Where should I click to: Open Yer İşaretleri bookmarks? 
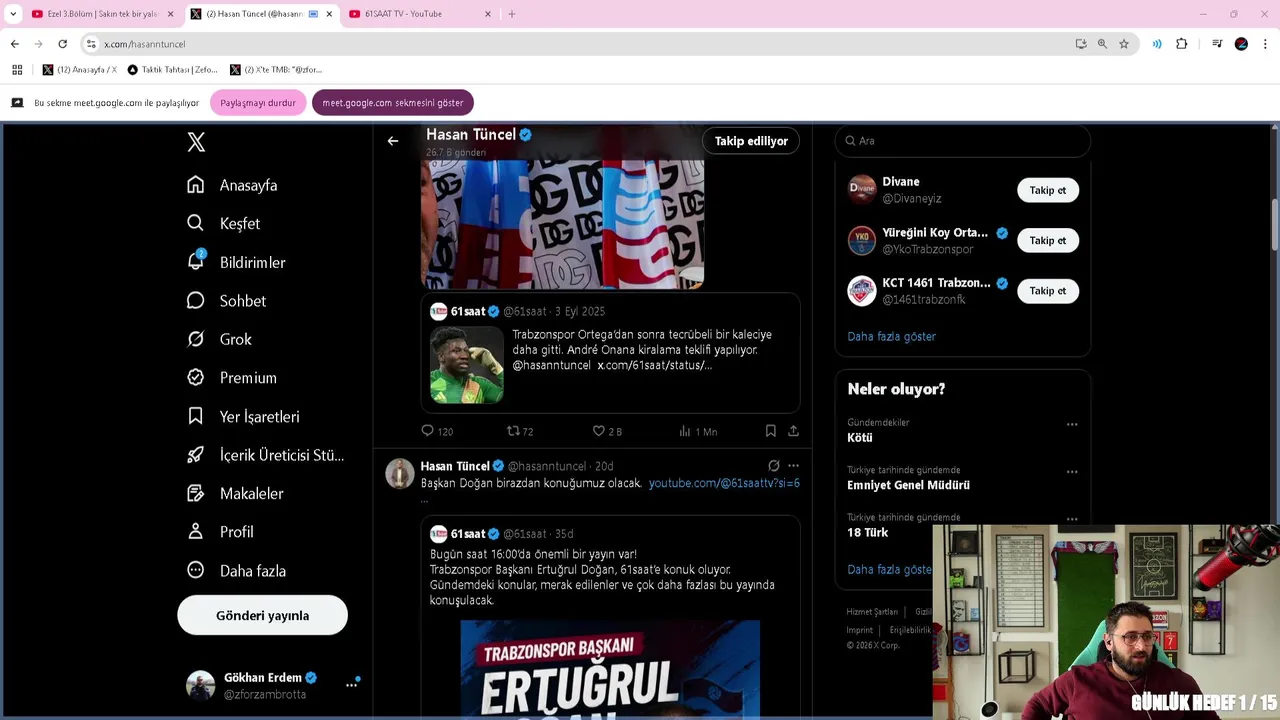[244, 416]
